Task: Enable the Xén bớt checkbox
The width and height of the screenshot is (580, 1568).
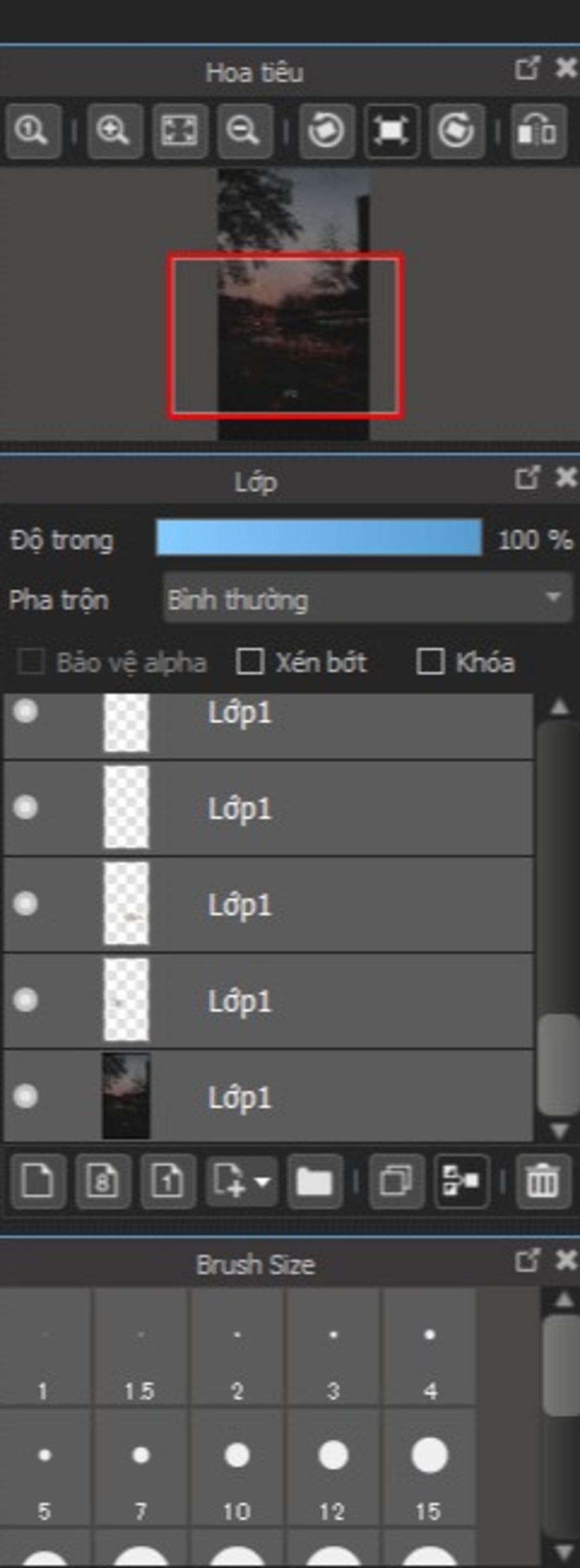Action: click(x=249, y=661)
